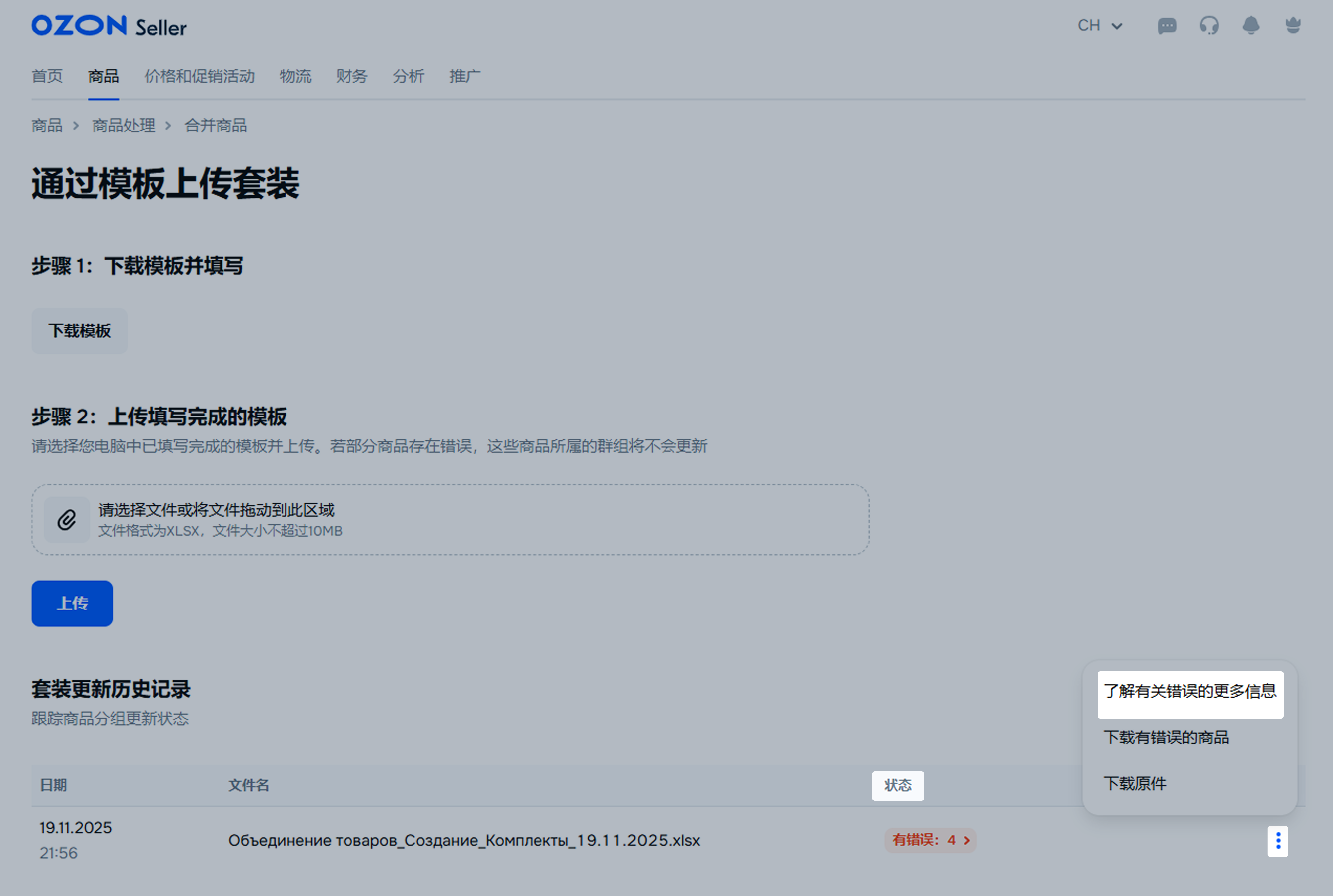The height and width of the screenshot is (896, 1333).
Task: Click the paperclip attach file icon
Action: coord(67,519)
